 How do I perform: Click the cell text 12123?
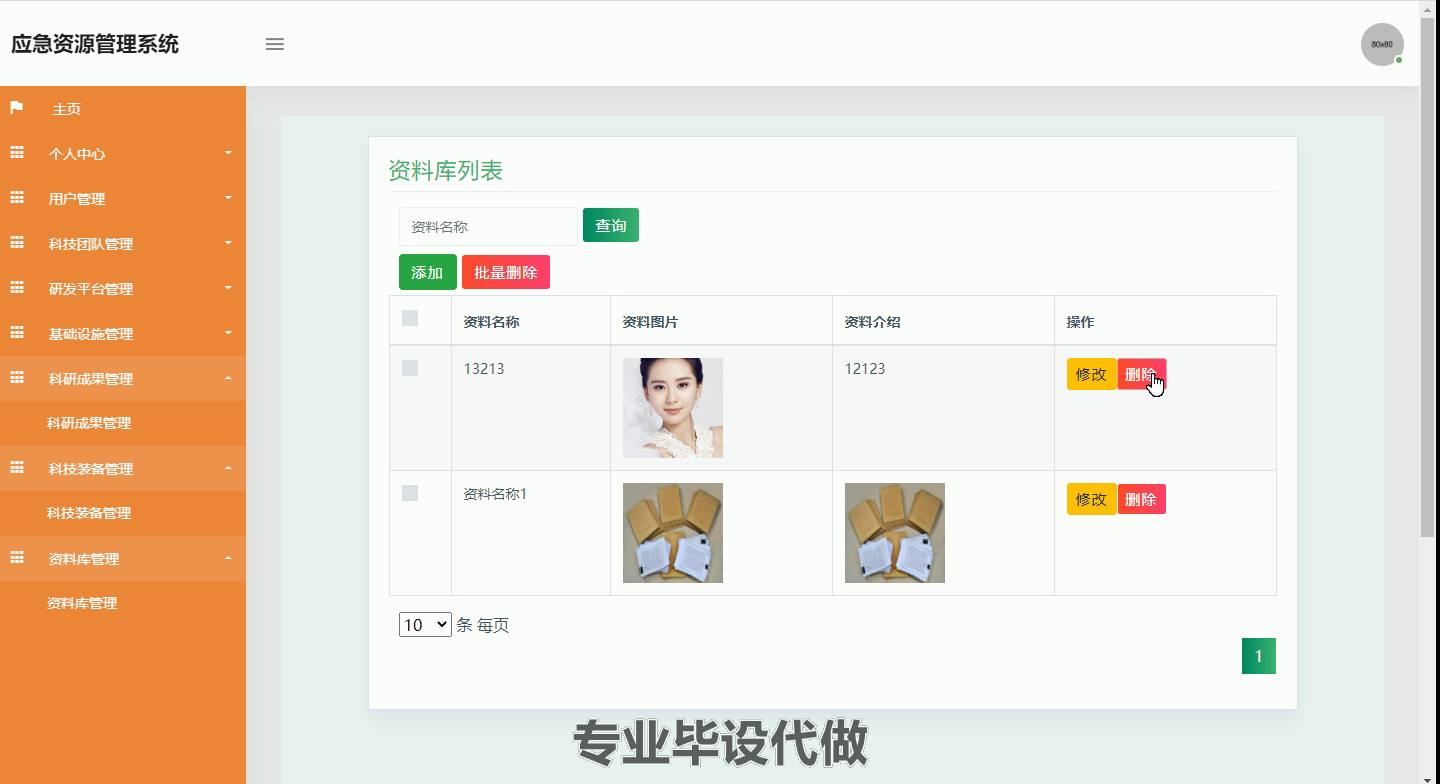[x=865, y=369]
